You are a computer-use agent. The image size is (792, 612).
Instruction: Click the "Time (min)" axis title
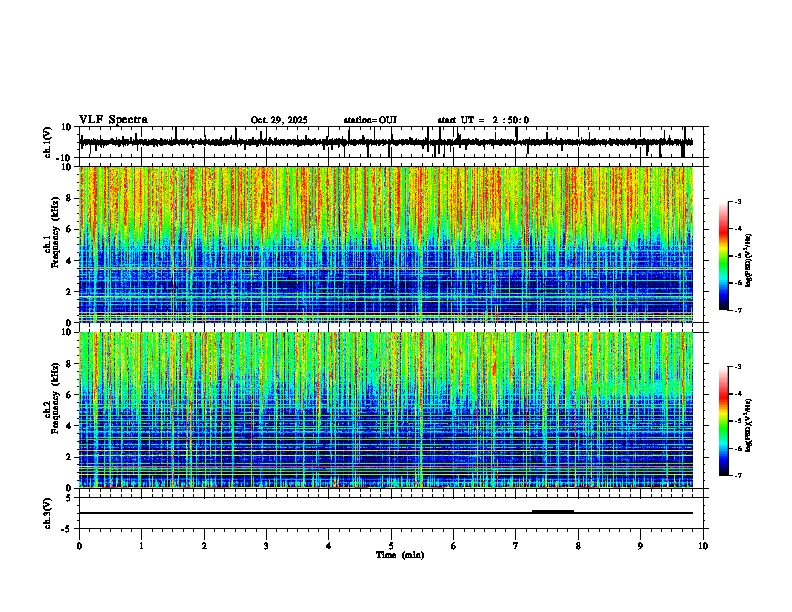point(400,555)
